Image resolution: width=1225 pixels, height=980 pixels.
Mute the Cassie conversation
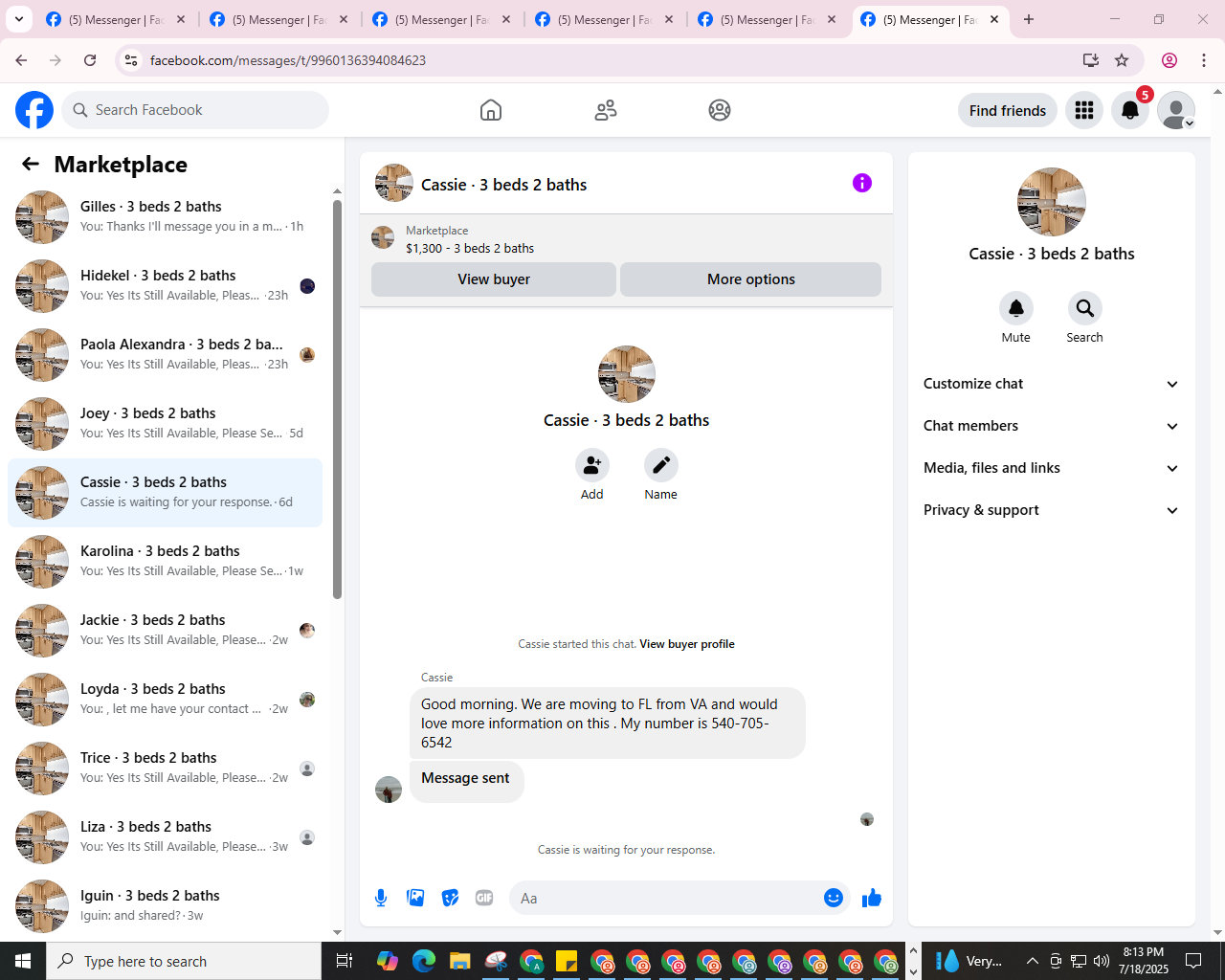click(1016, 308)
